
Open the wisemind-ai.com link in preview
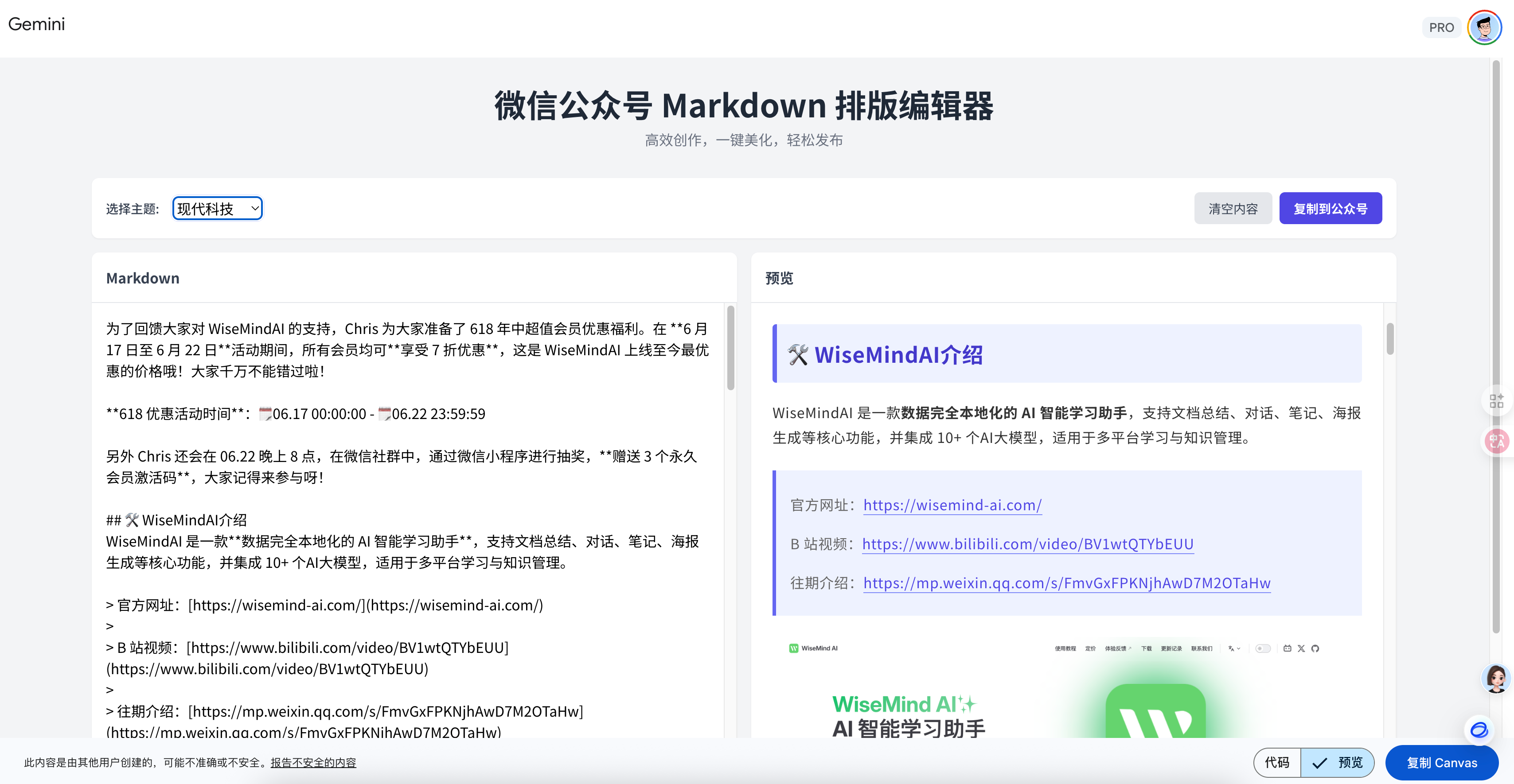pyautogui.click(x=952, y=505)
